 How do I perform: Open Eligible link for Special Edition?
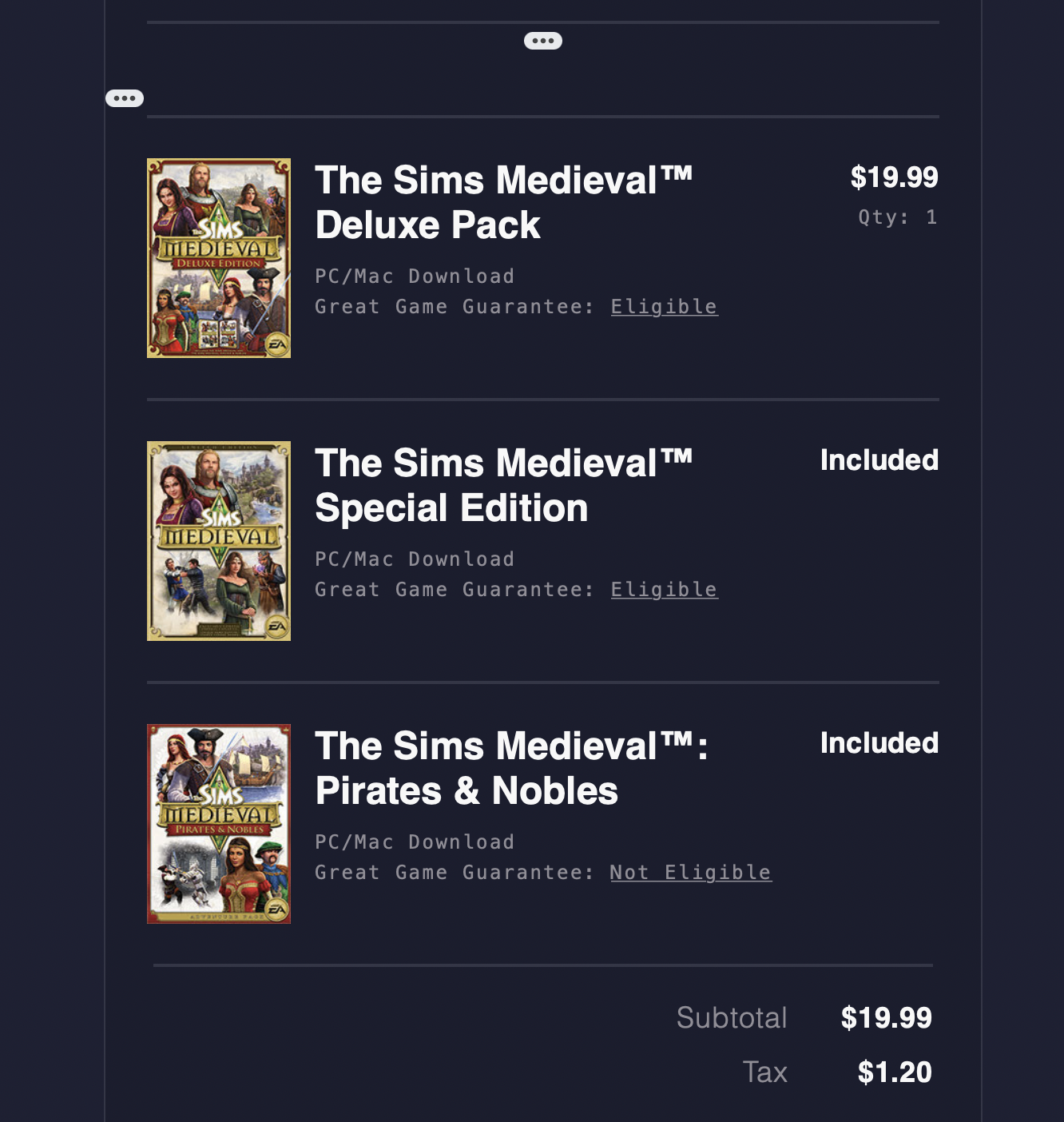(x=664, y=590)
